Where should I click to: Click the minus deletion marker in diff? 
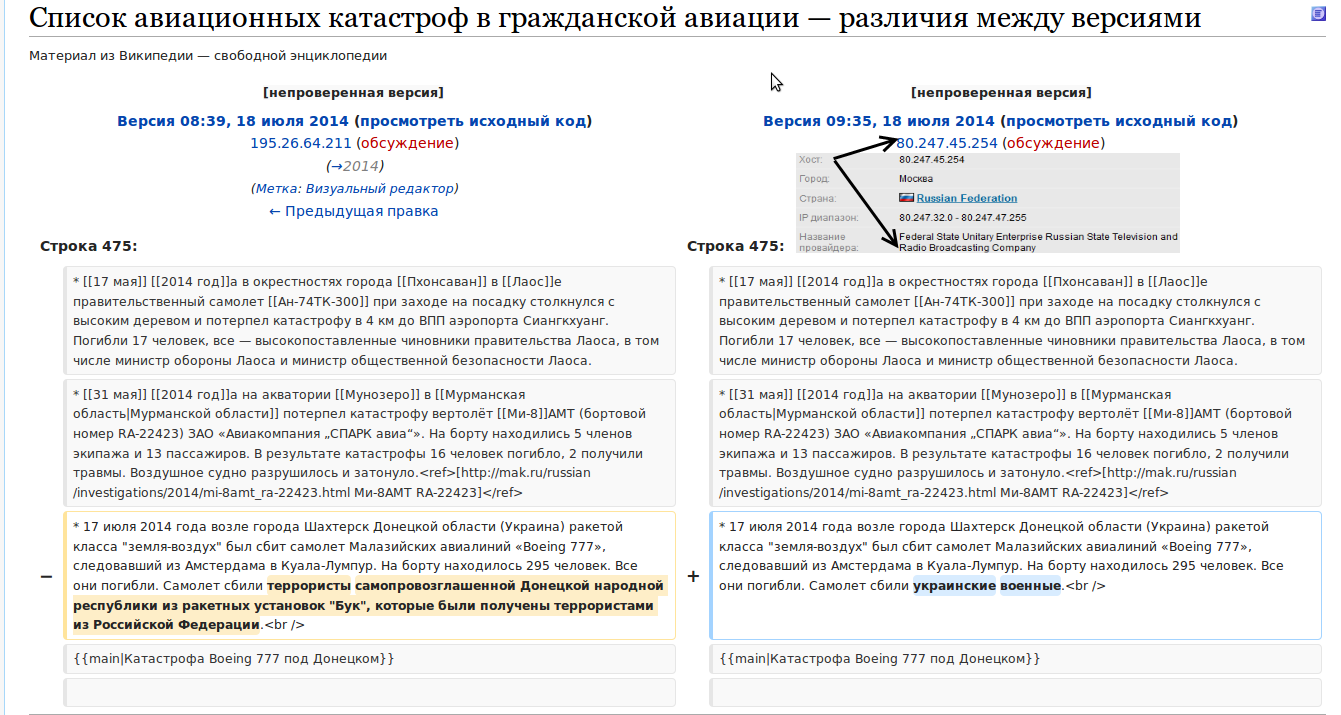46,576
